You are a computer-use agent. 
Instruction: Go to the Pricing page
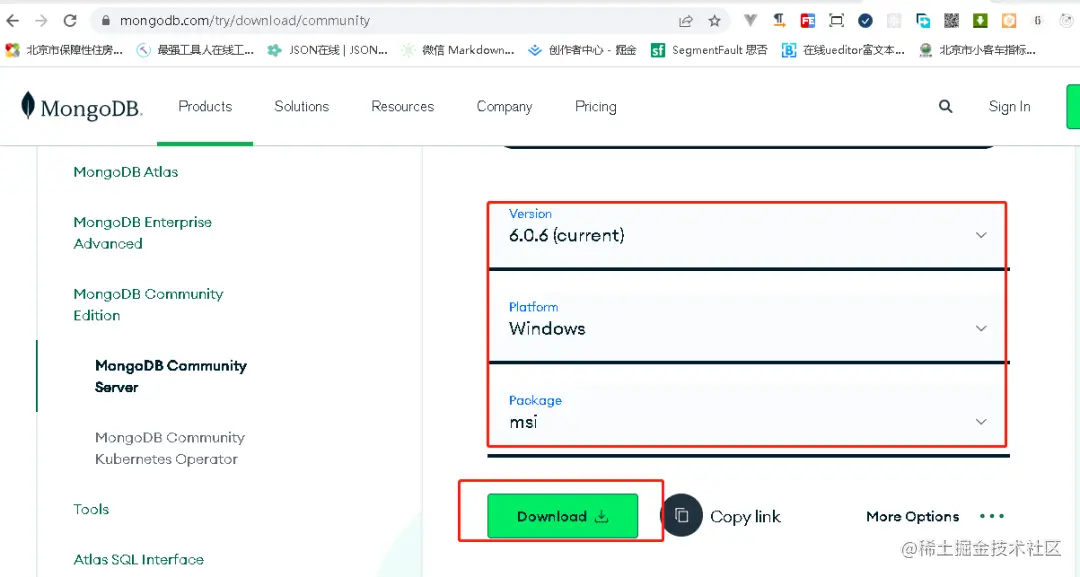click(x=596, y=107)
